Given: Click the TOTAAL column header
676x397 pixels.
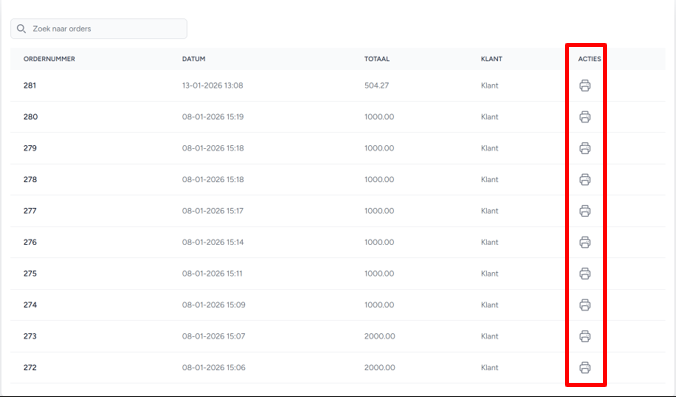Looking at the screenshot, I should tap(377, 59).
